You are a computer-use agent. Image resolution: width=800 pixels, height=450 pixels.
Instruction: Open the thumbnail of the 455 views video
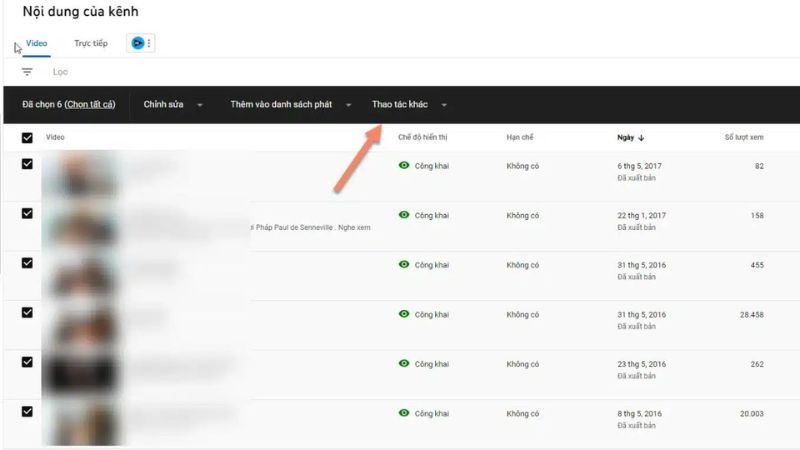click(x=80, y=274)
